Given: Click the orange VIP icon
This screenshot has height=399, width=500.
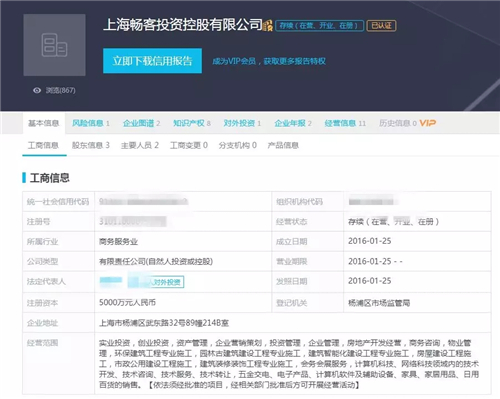Looking at the screenshot, I should [427, 123].
